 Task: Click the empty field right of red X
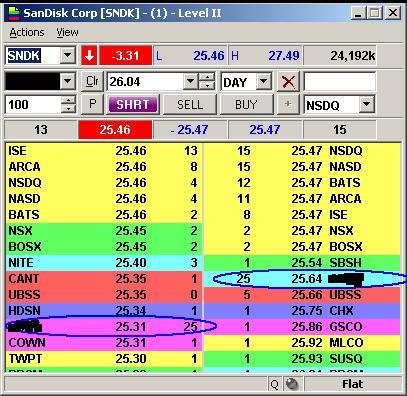click(340, 81)
